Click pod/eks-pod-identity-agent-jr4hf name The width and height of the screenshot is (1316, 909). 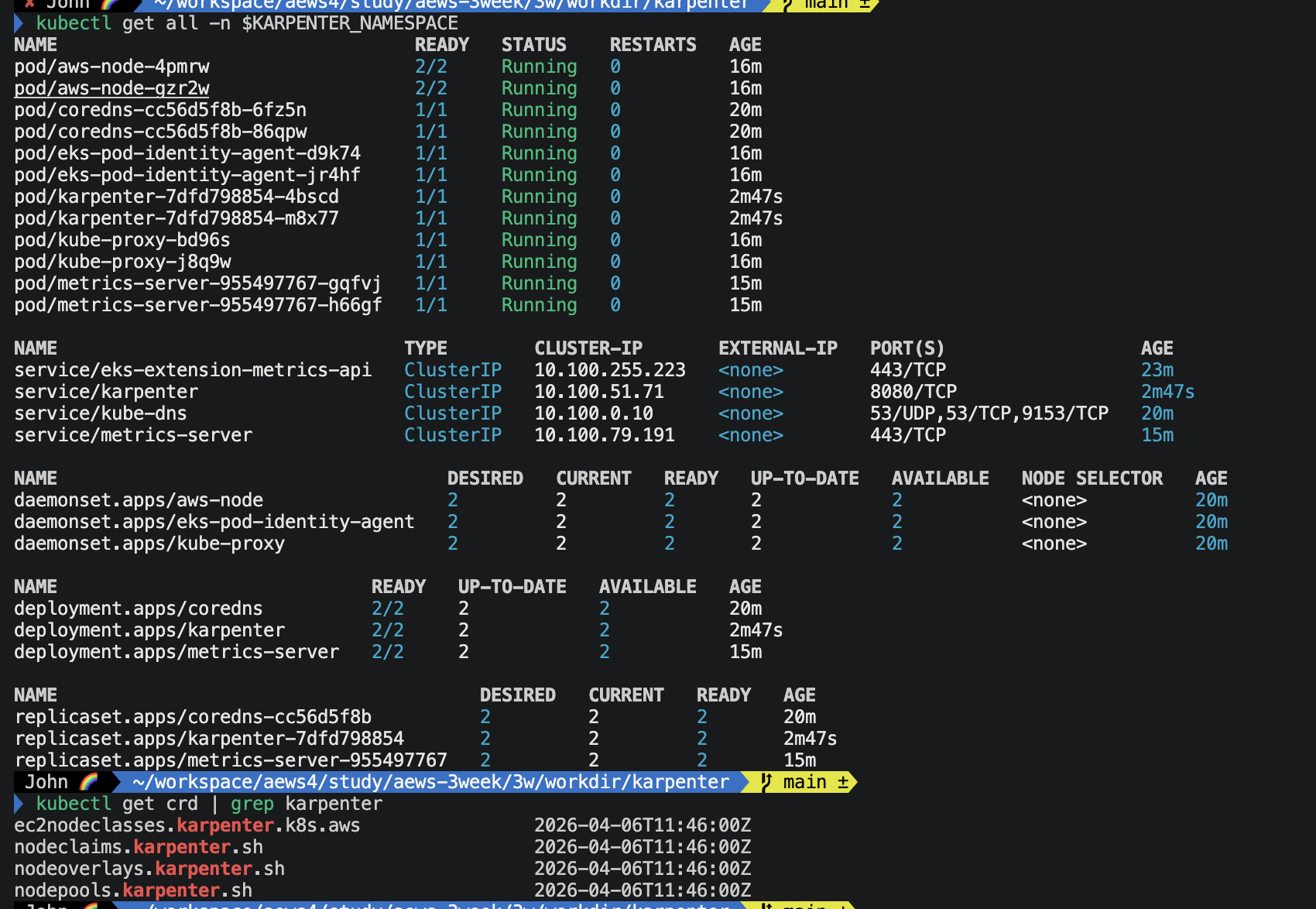click(x=187, y=175)
